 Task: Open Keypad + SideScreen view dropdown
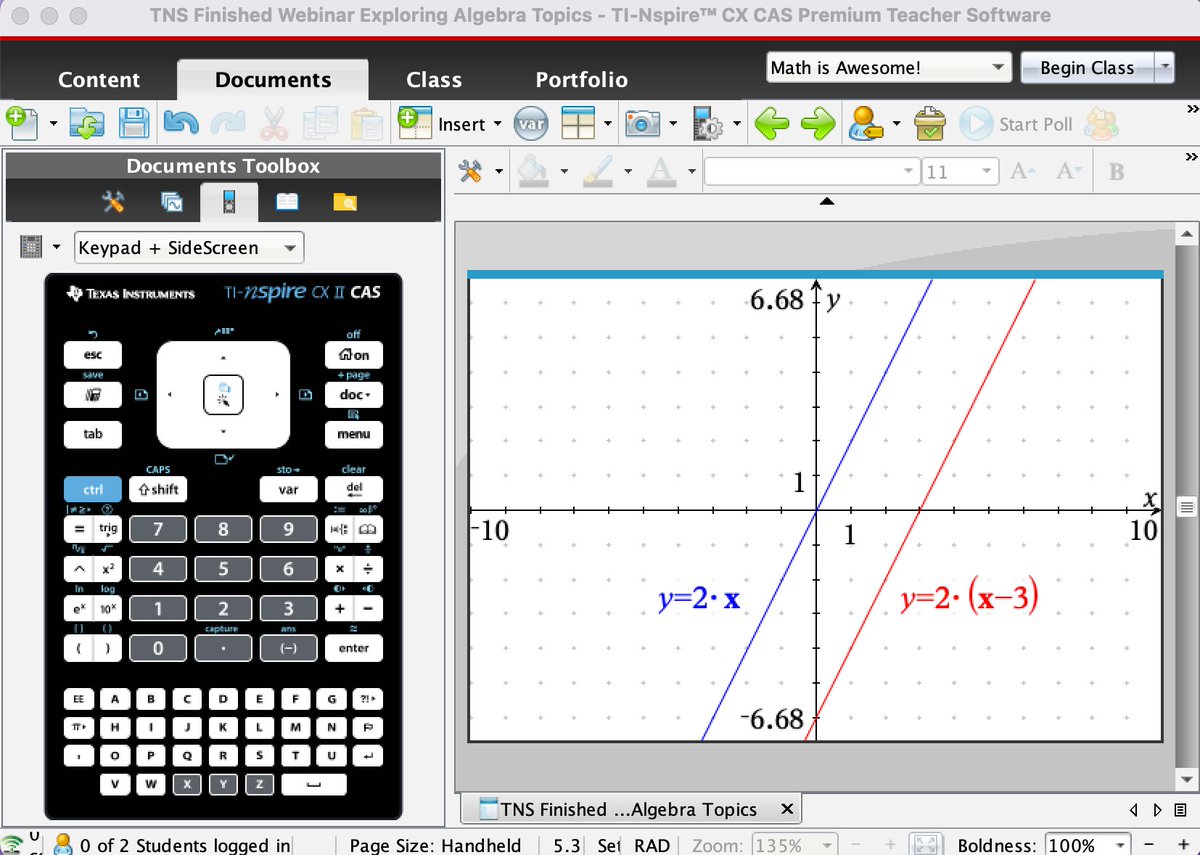(x=189, y=247)
